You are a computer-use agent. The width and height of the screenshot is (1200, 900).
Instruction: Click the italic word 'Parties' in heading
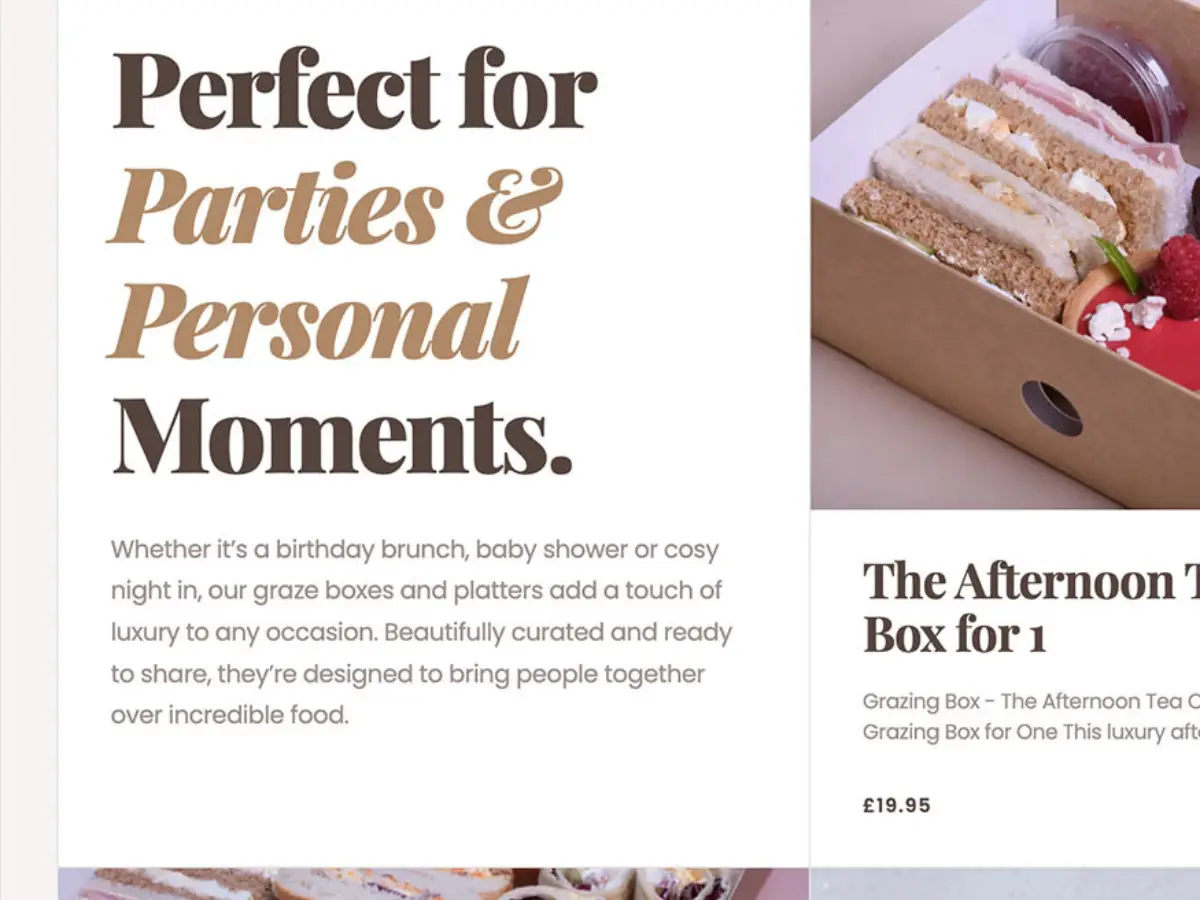click(274, 207)
